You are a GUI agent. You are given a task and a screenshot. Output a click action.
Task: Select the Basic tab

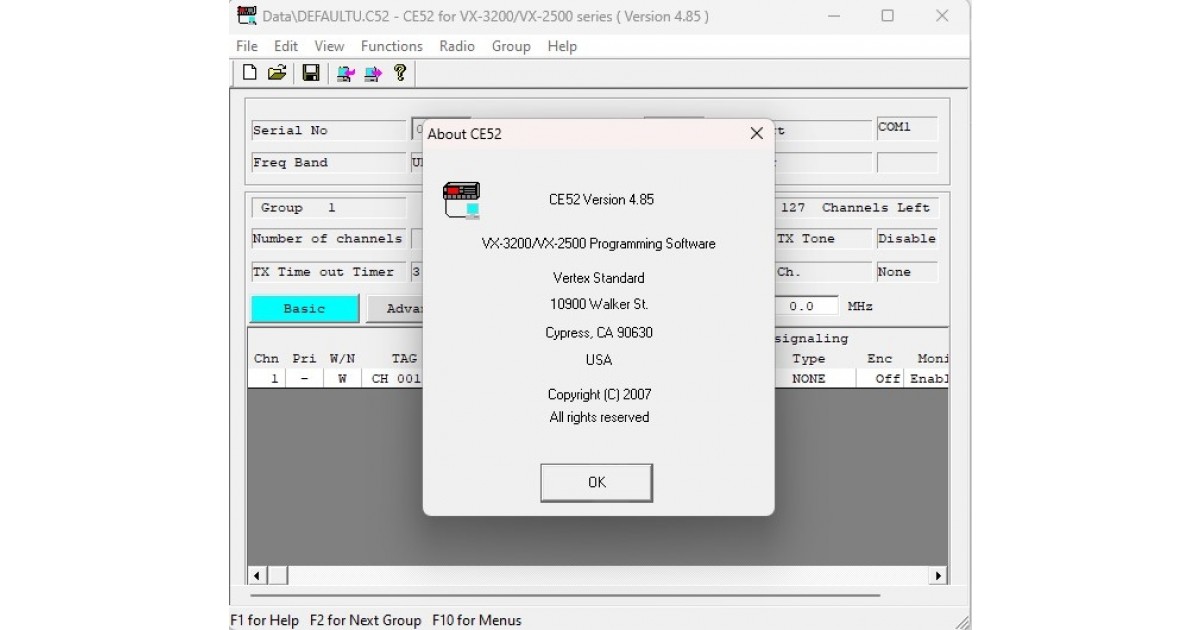(304, 309)
